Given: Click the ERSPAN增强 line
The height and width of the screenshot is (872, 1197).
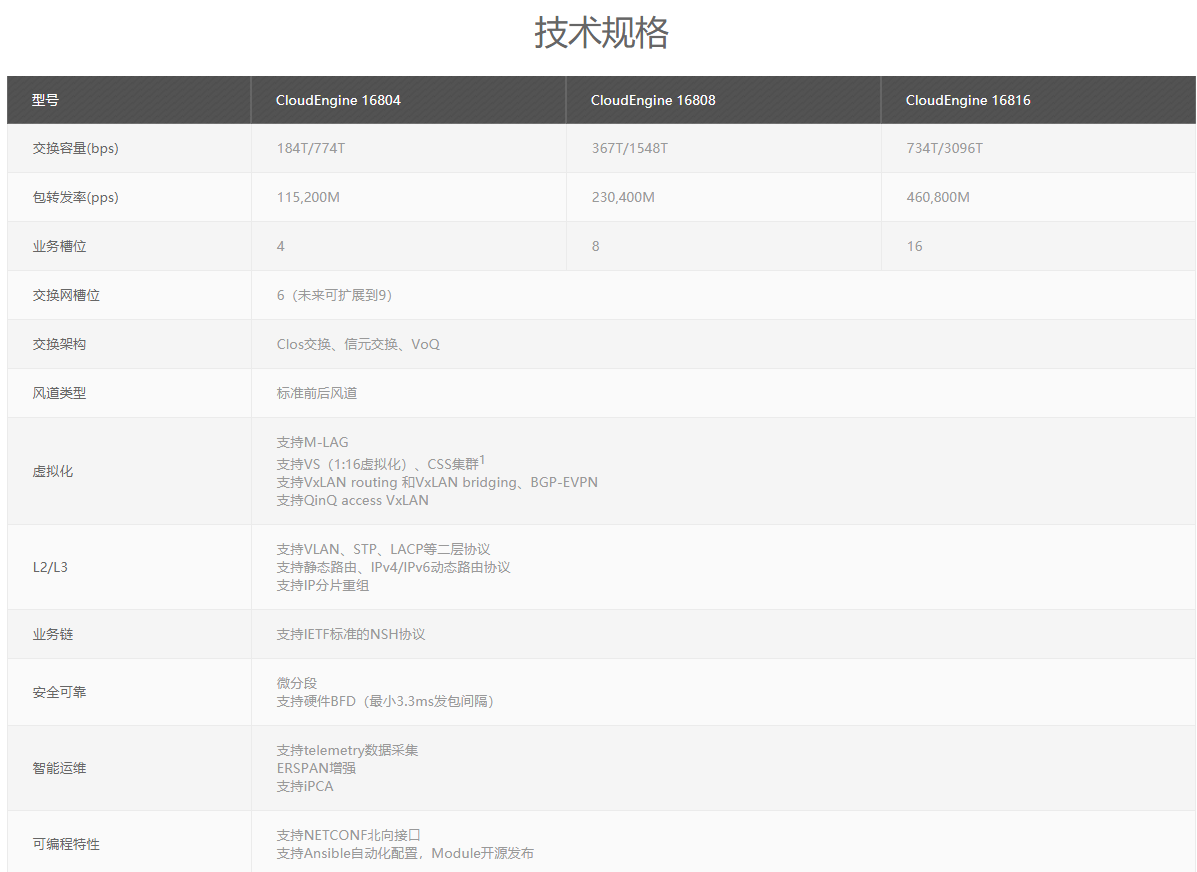Looking at the screenshot, I should (x=316, y=767).
